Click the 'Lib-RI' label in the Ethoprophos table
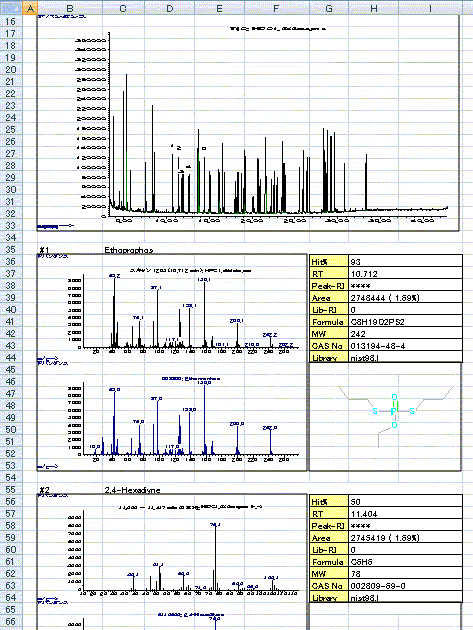The image size is (473, 630). 329,310
